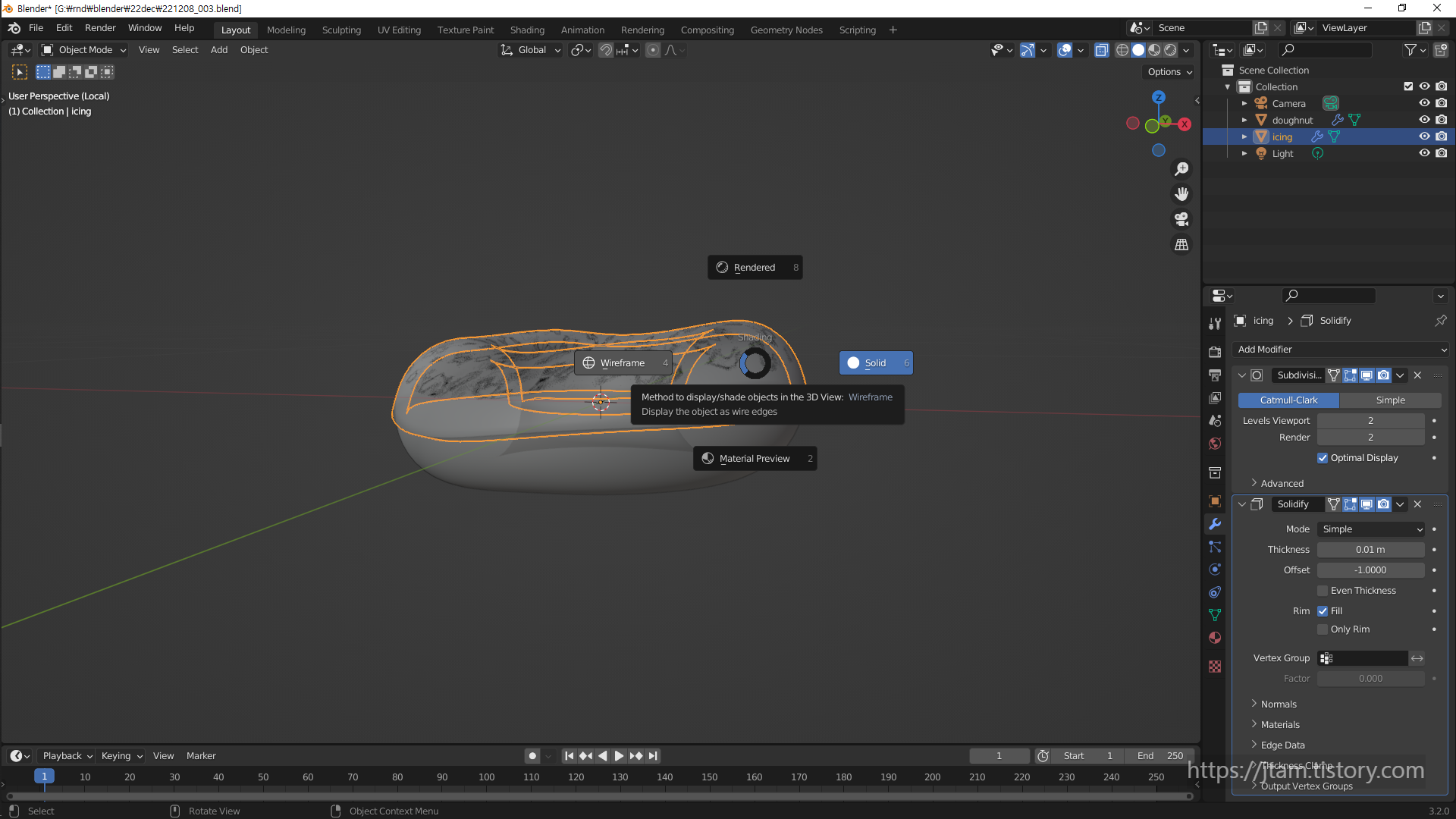Viewport: 1456px width, 819px height.
Task: Switch to orthographic grid view icon
Action: [x=1181, y=245]
